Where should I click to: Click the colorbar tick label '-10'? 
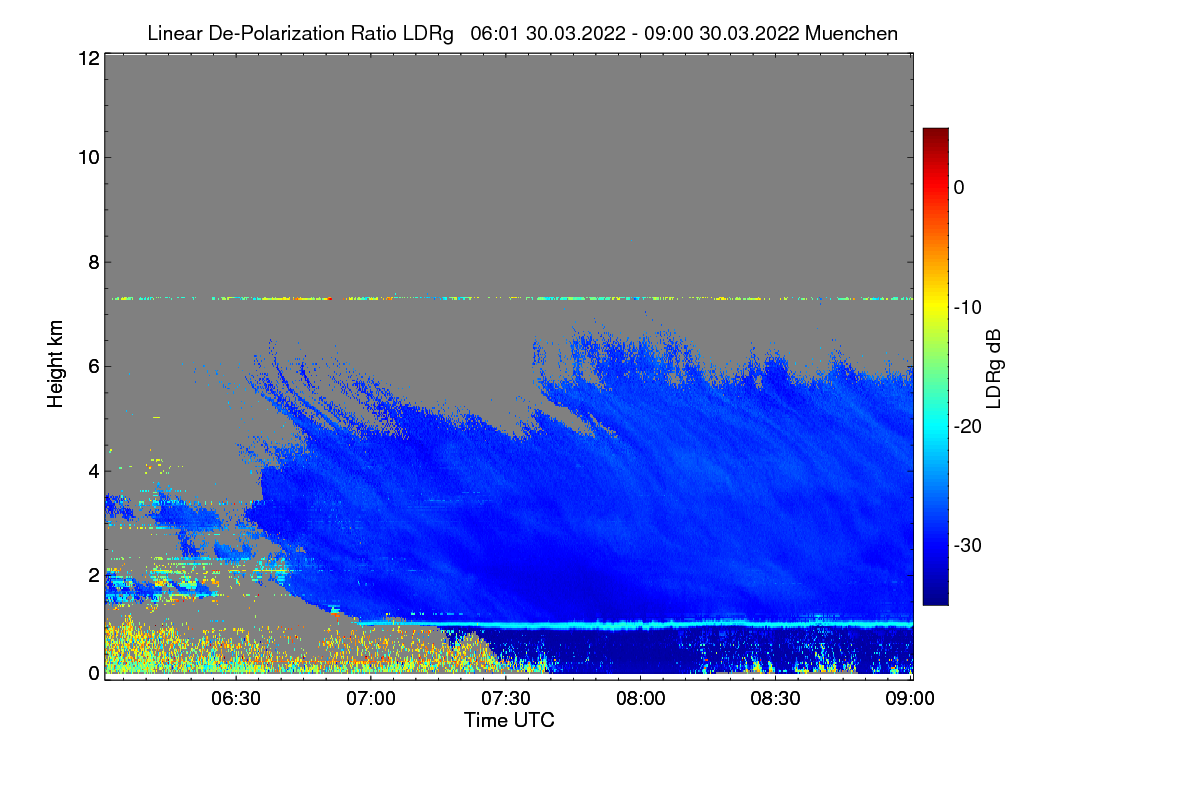click(966, 307)
